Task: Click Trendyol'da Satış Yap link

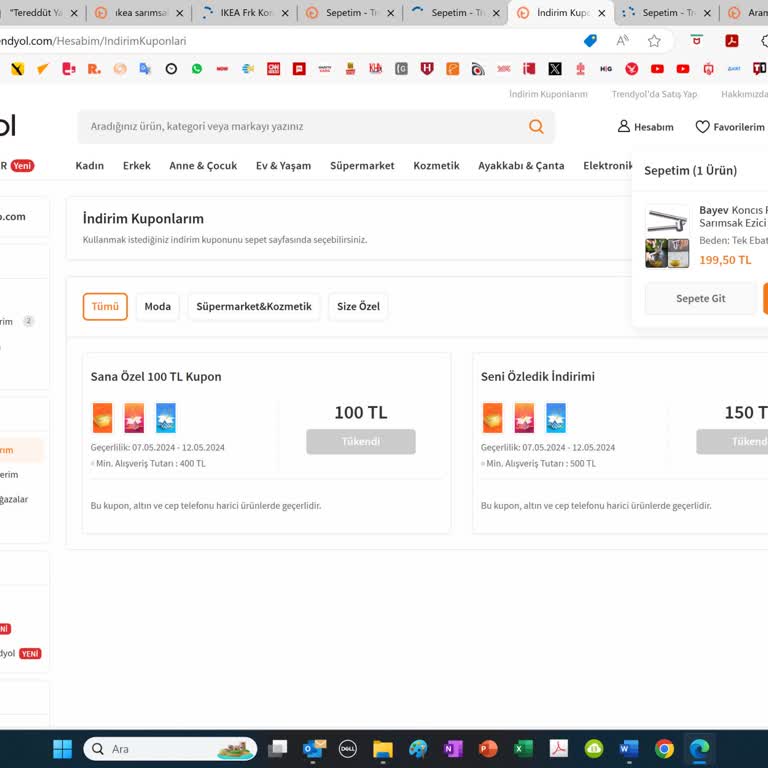Action: [x=654, y=94]
